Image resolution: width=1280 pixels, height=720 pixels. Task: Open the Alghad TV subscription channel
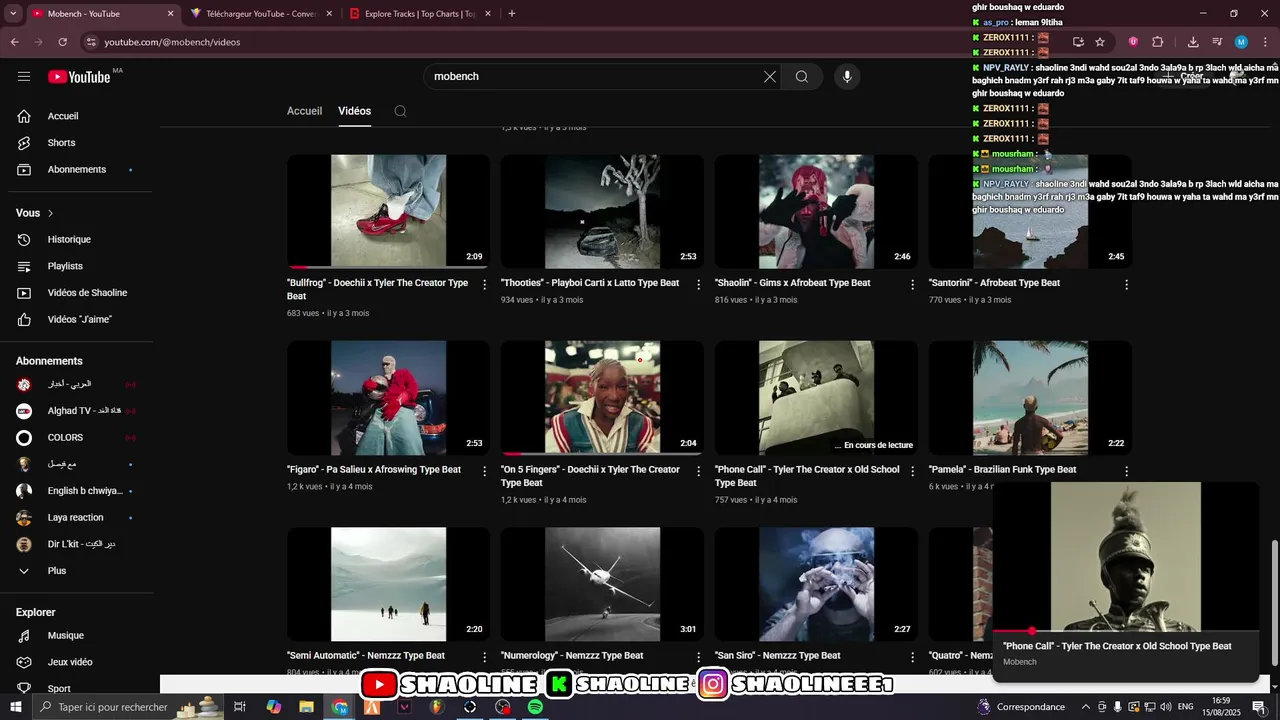pos(77,411)
